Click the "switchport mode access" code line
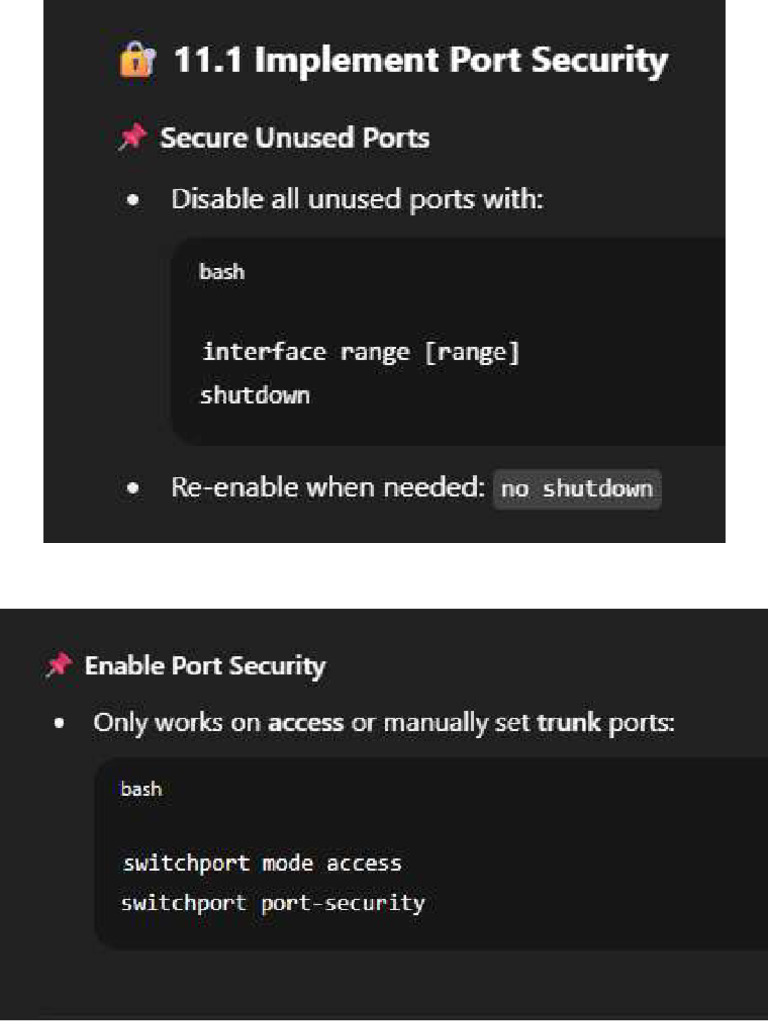 (x=262, y=862)
